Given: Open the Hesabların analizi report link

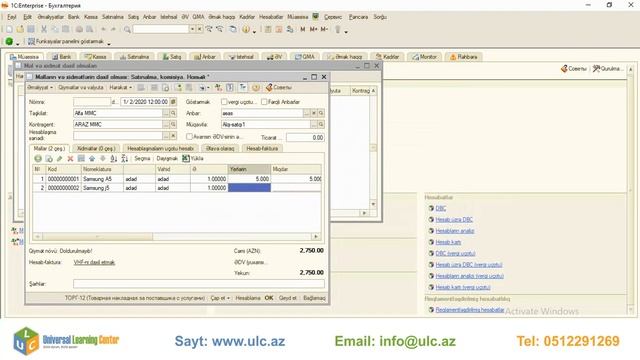Looking at the screenshot, I should click(455, 231).
